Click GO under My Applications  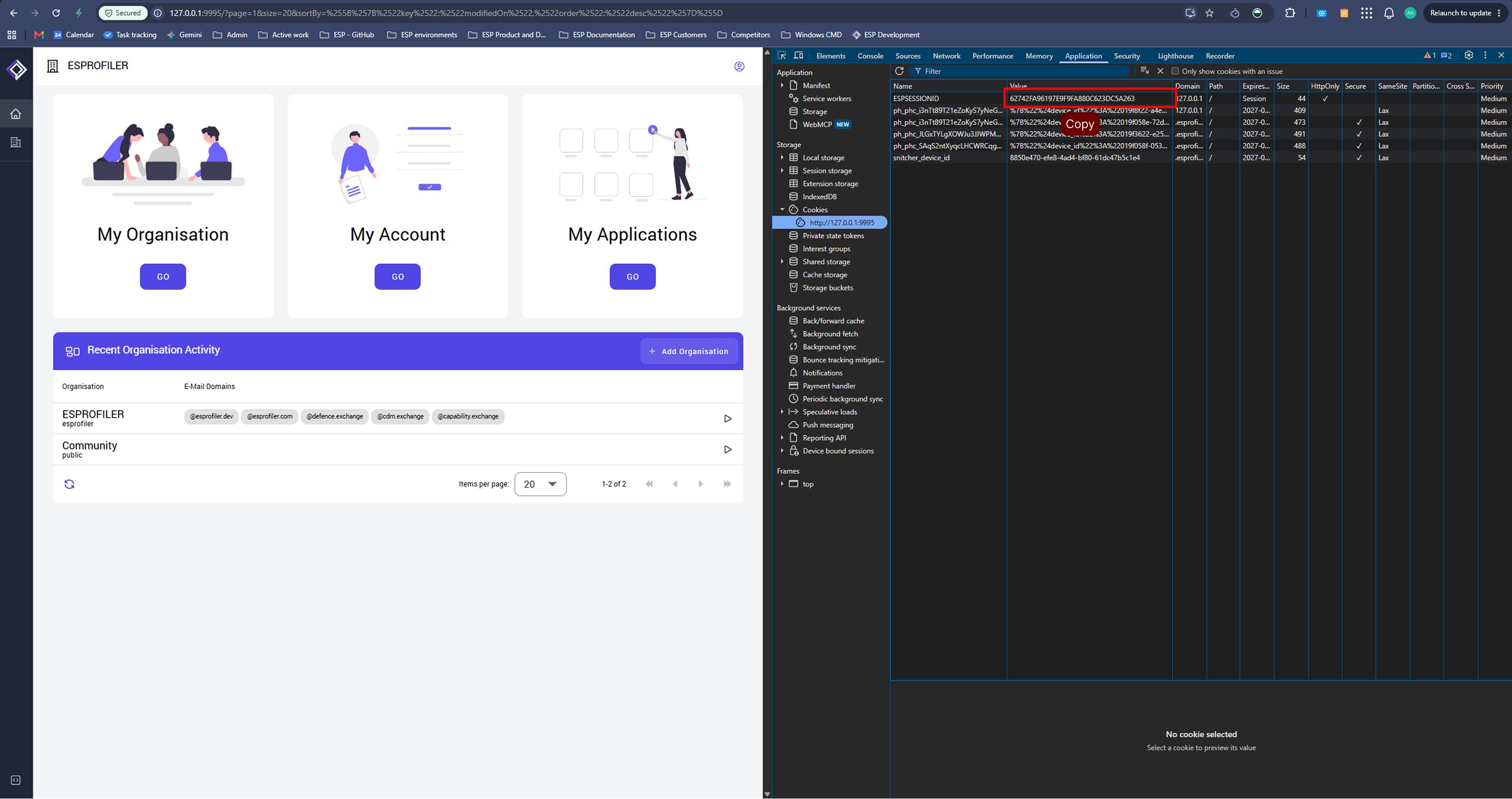point(632,277)
